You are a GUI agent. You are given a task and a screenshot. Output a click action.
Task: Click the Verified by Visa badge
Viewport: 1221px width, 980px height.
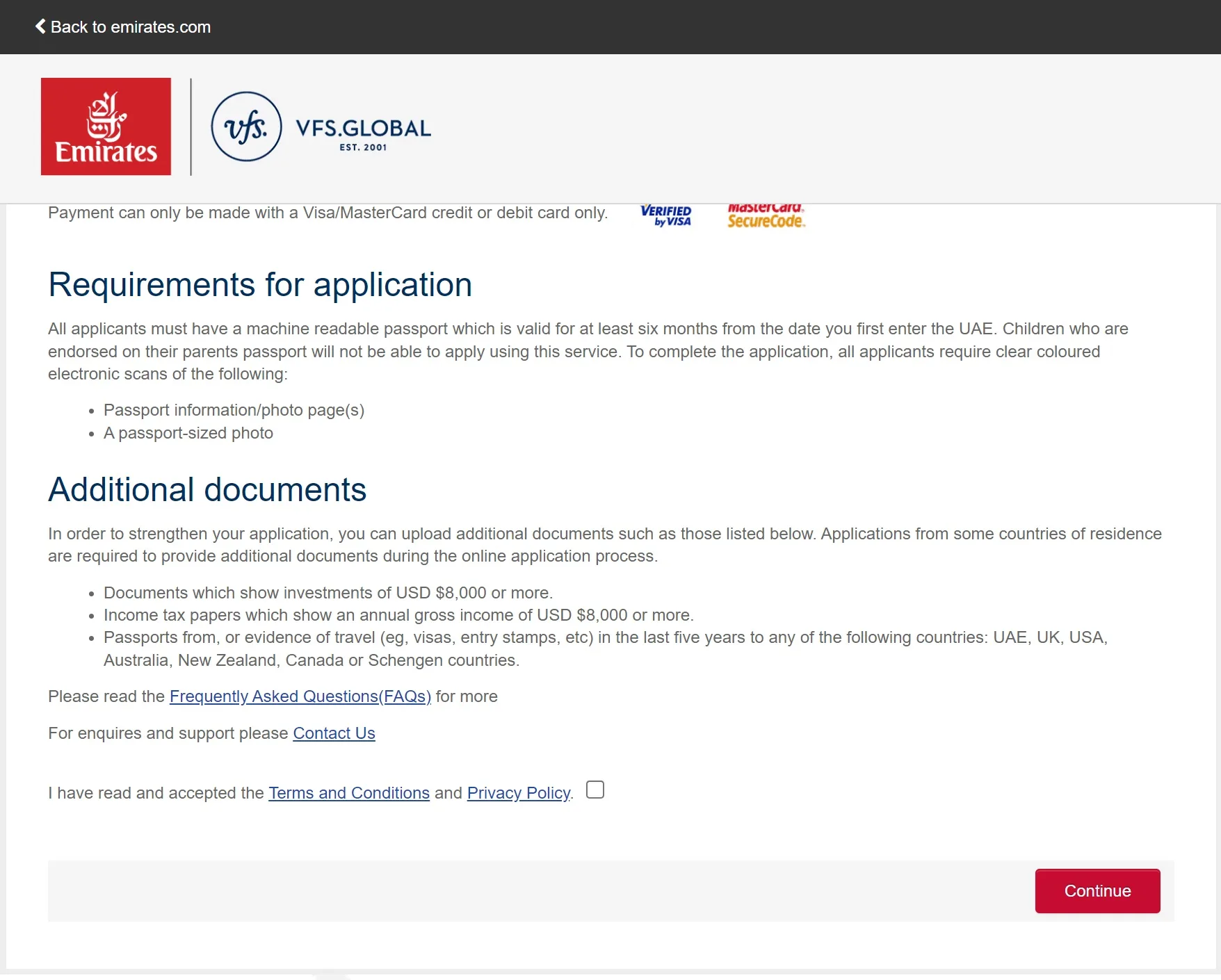666,215
